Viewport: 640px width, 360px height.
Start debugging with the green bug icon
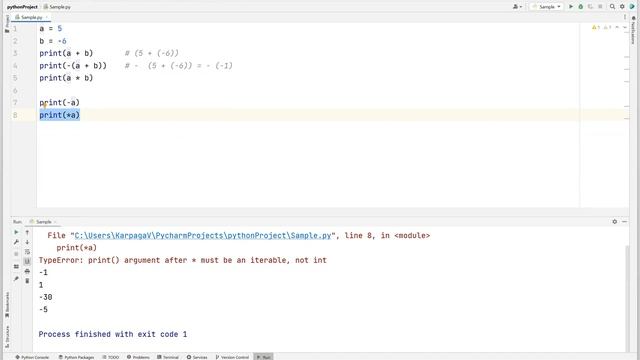pyautogui.click(x=581, y=7)
